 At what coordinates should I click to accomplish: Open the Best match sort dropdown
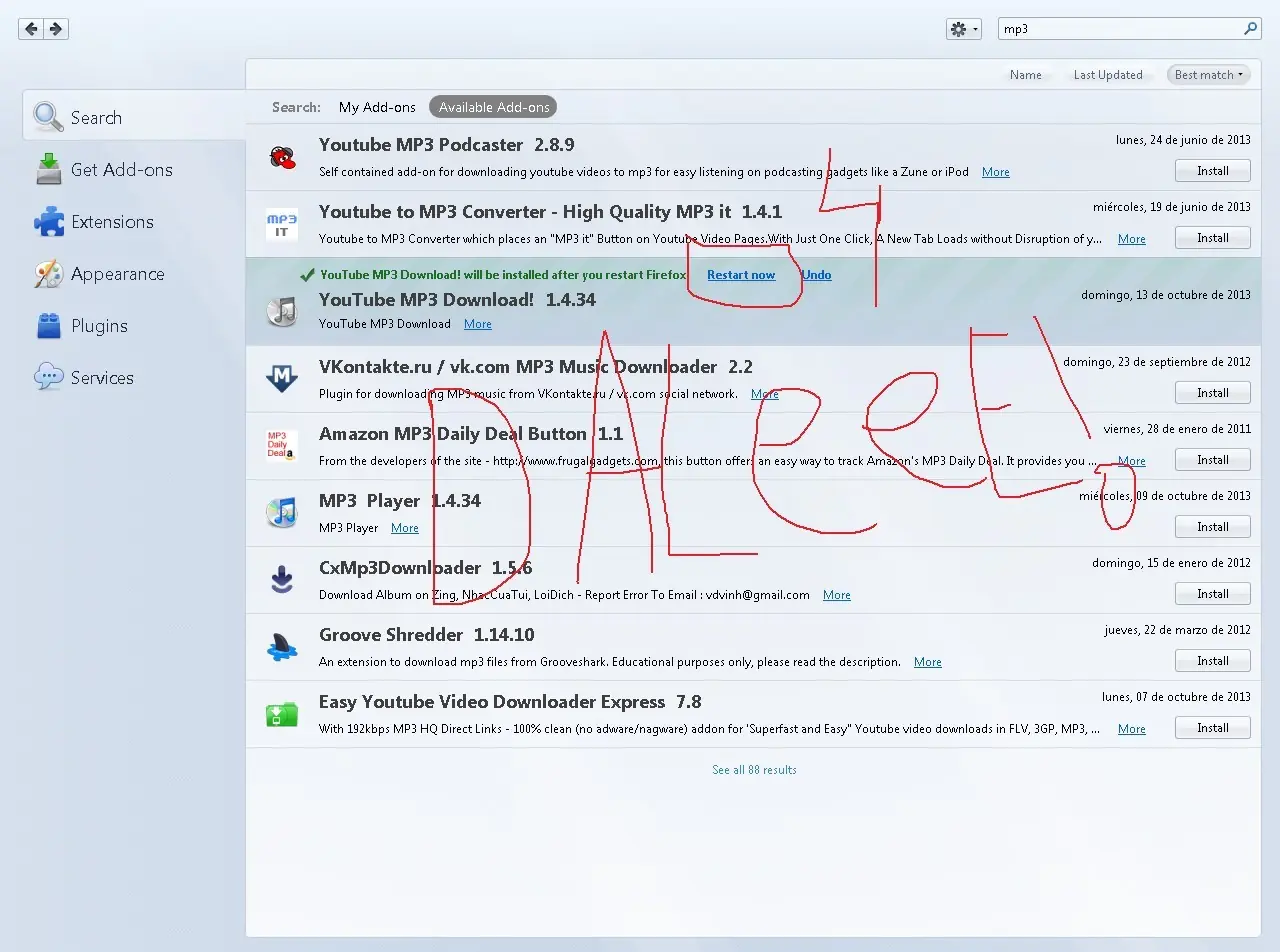tap(1209, 75)
